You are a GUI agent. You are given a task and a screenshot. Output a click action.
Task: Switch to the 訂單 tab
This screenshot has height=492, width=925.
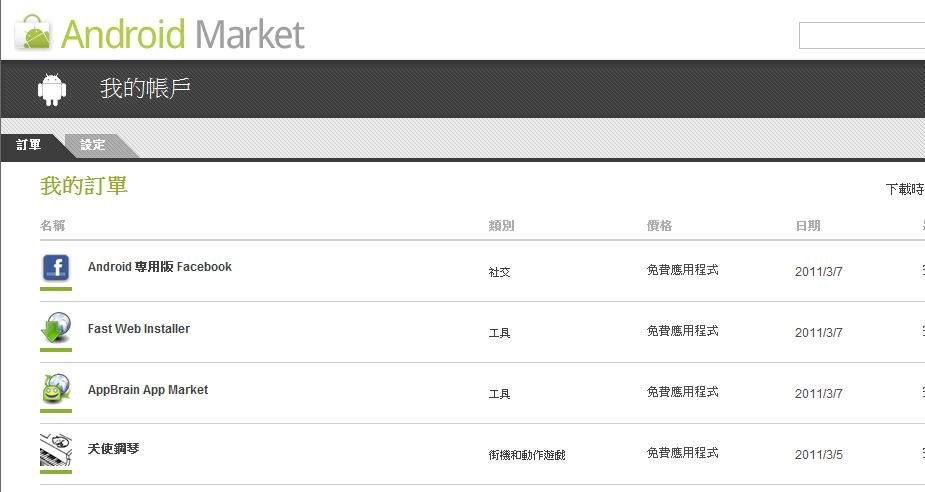pyautogui.click(x=28, y=145)
